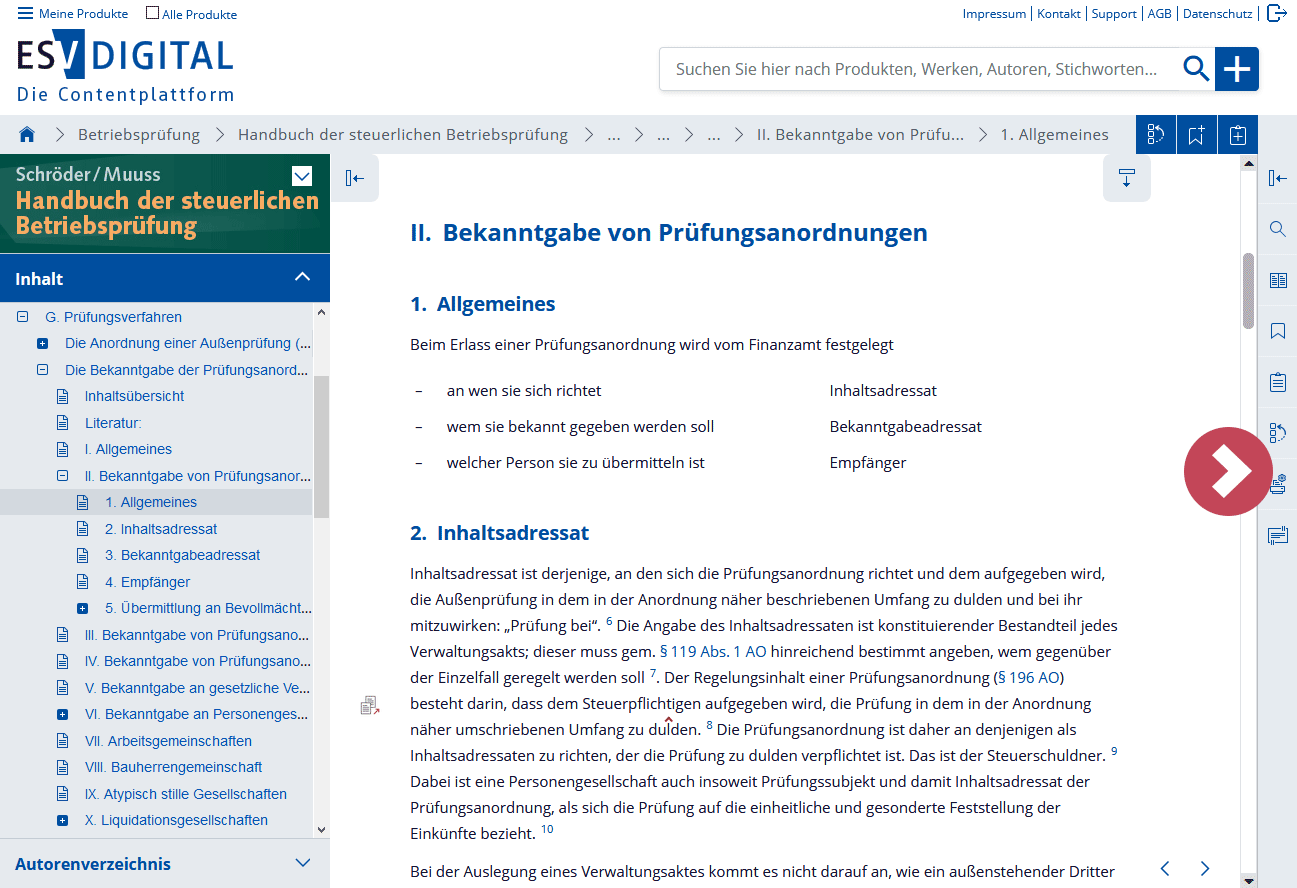The width and height of the screenshot is (1297, 888).
Task: Focus the product search input field
Action: click(x=917, y=69)
